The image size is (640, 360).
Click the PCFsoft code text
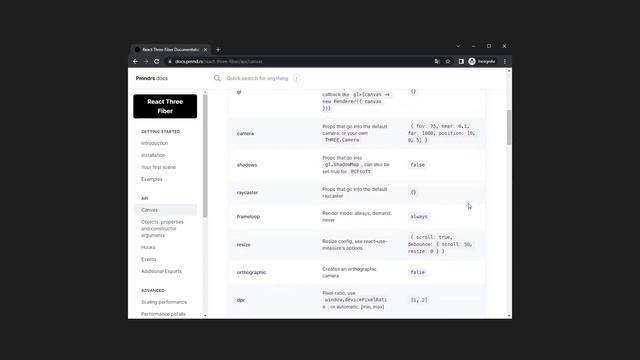(x=361, y=171)
